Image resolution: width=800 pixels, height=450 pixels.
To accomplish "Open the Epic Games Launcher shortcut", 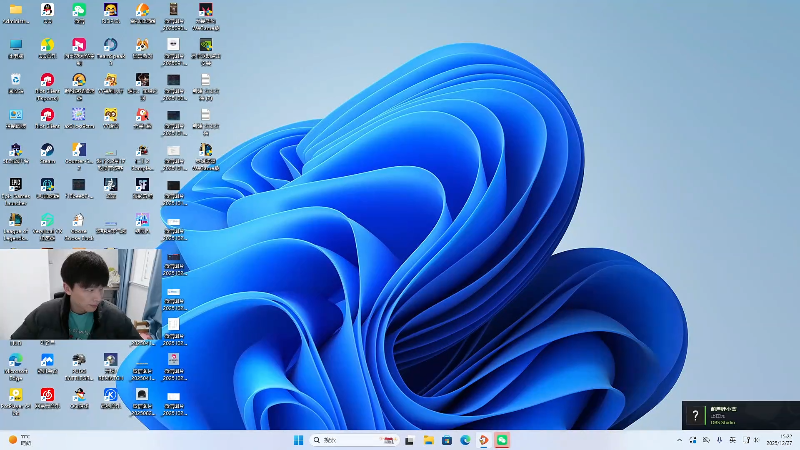I will click(x=15, y=186).
